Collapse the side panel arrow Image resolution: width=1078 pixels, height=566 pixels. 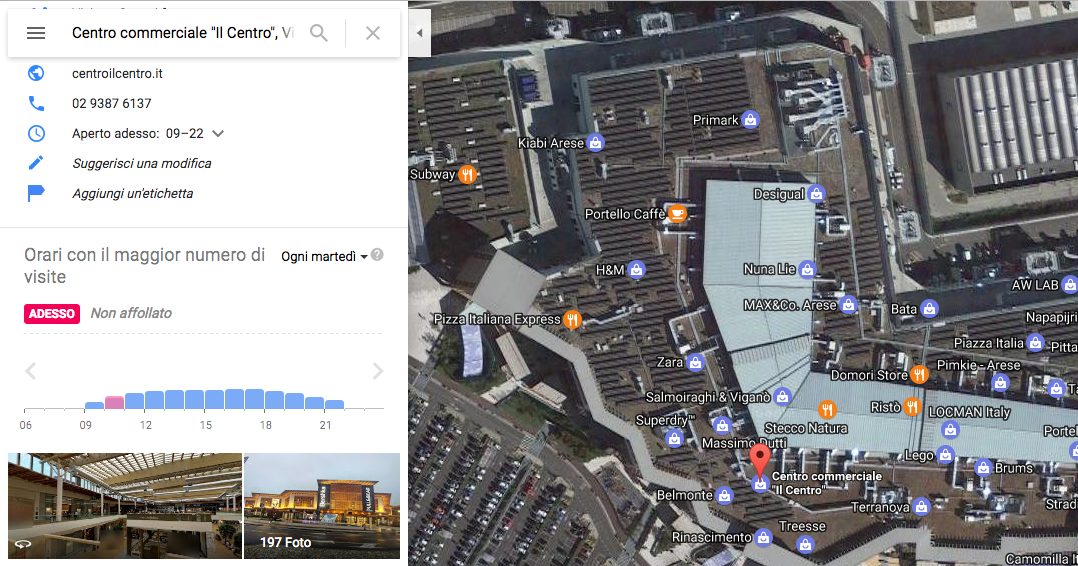[419, 32]
